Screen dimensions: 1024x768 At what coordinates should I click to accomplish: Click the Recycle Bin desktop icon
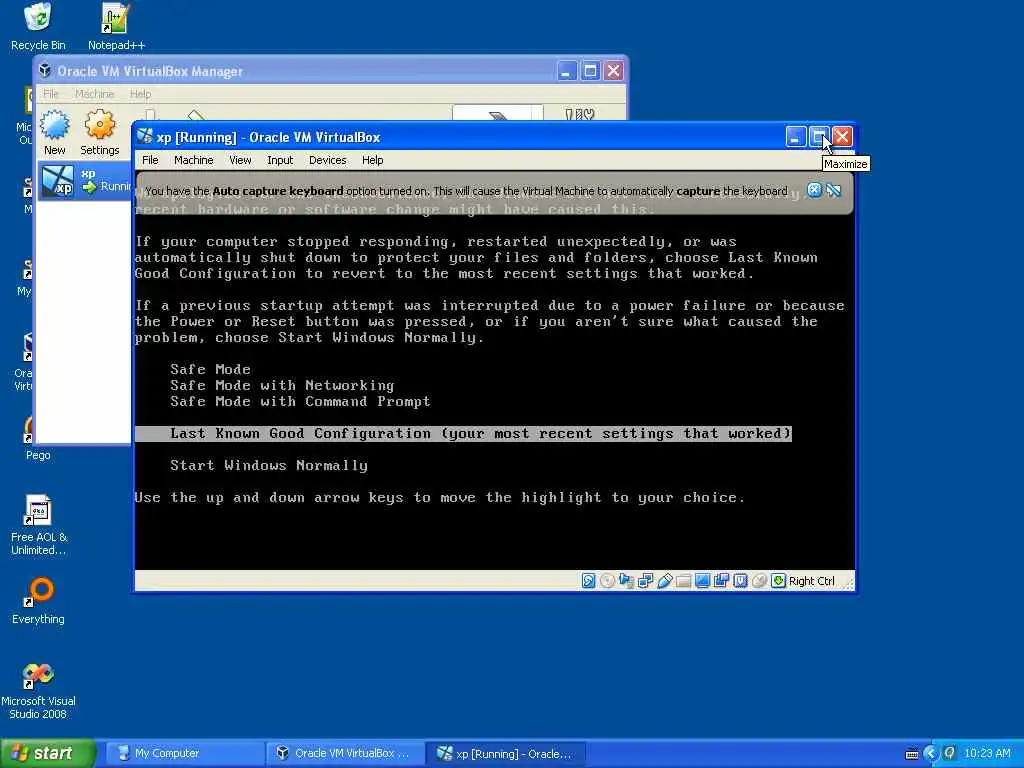(x=38, y=27)
